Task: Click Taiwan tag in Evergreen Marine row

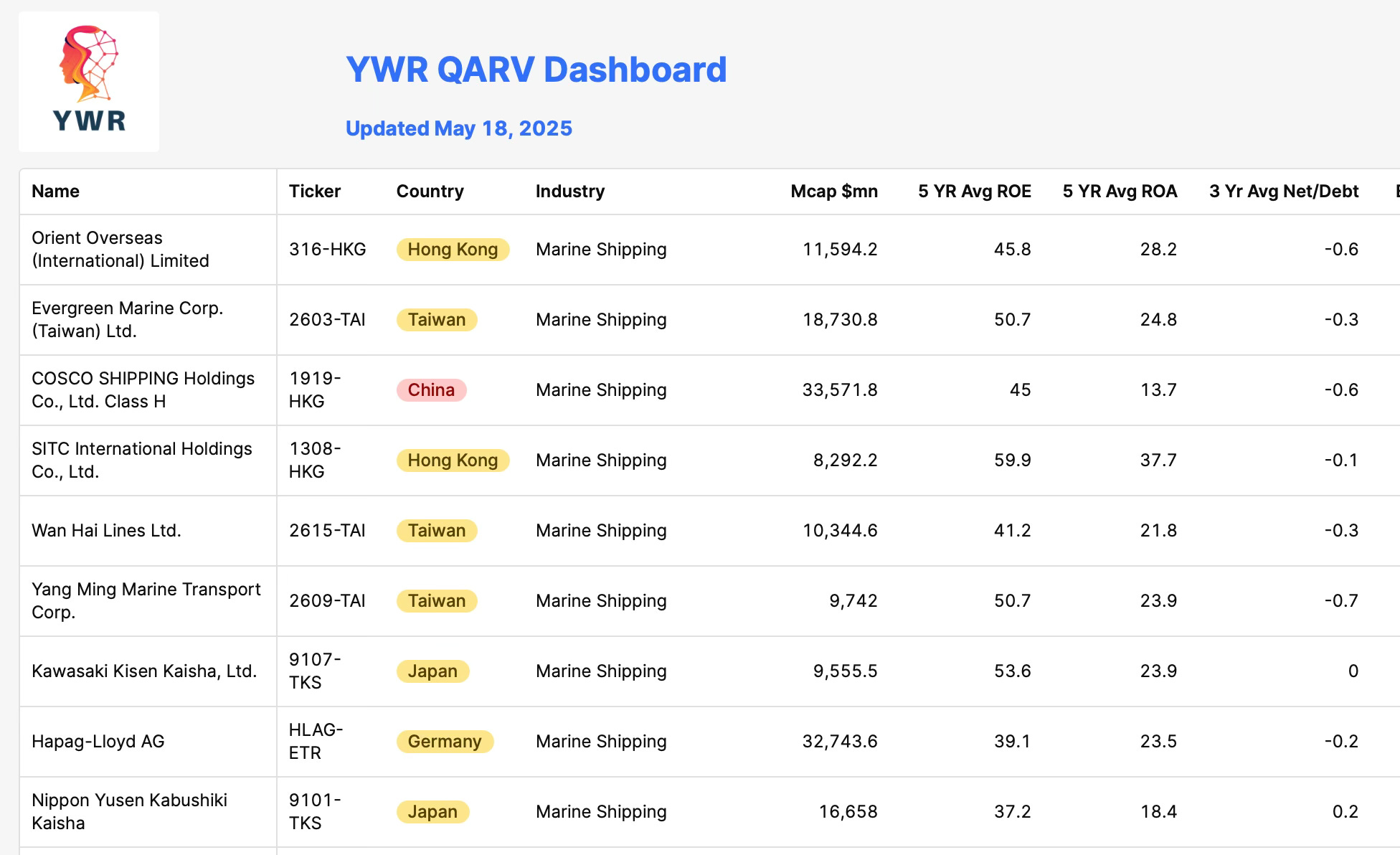Action: pyautogui.click(x=437, y=320)
